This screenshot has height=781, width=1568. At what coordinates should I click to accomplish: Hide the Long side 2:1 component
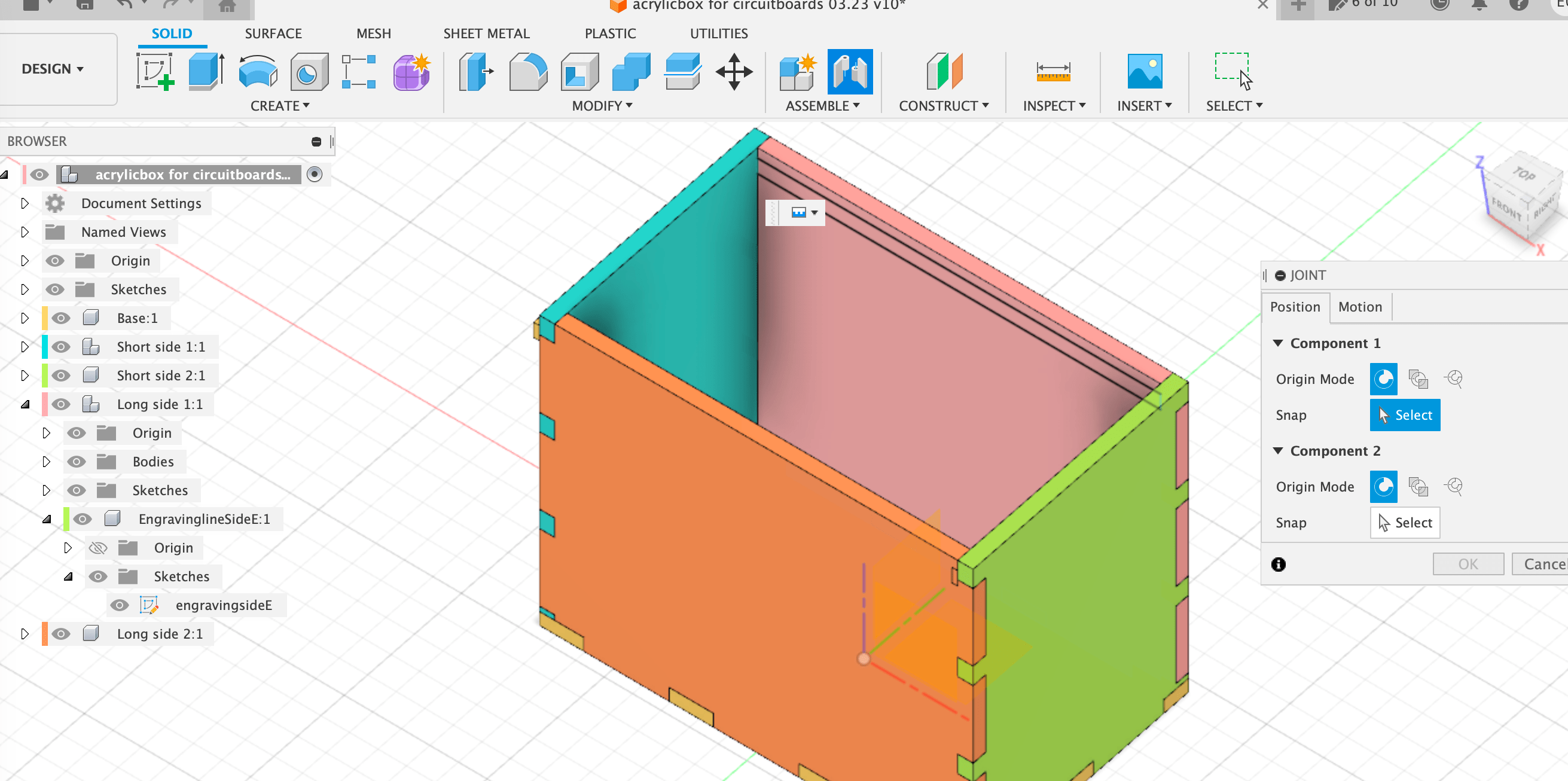[x=61, y=634]
